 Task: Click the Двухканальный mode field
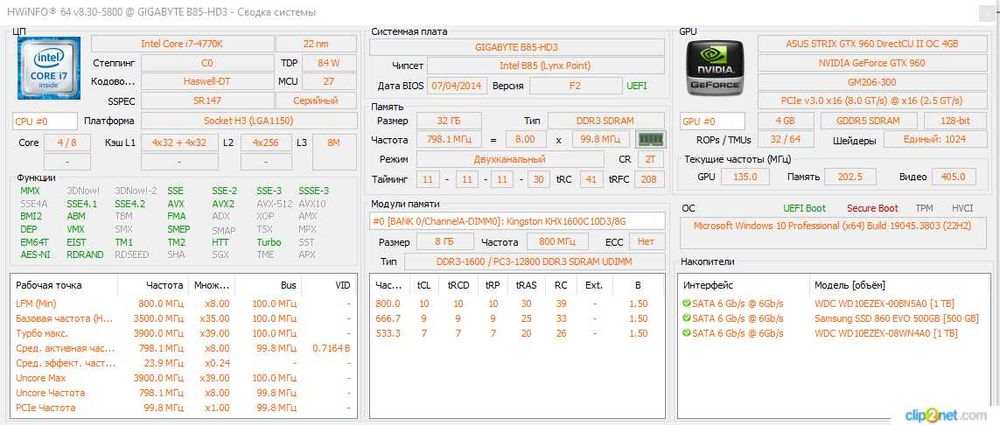(x=510, y=159)
